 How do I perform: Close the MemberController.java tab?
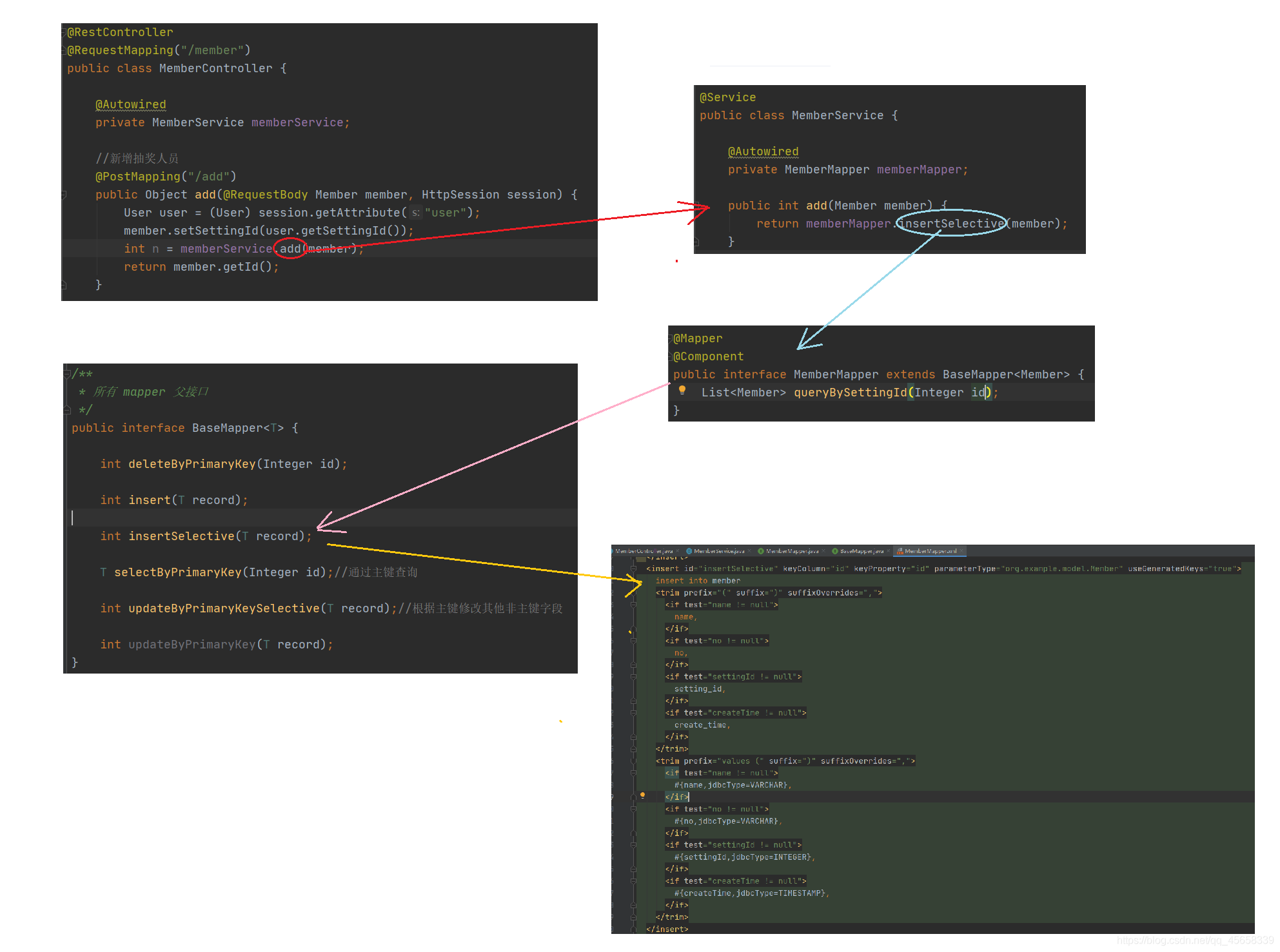[678, 551]
